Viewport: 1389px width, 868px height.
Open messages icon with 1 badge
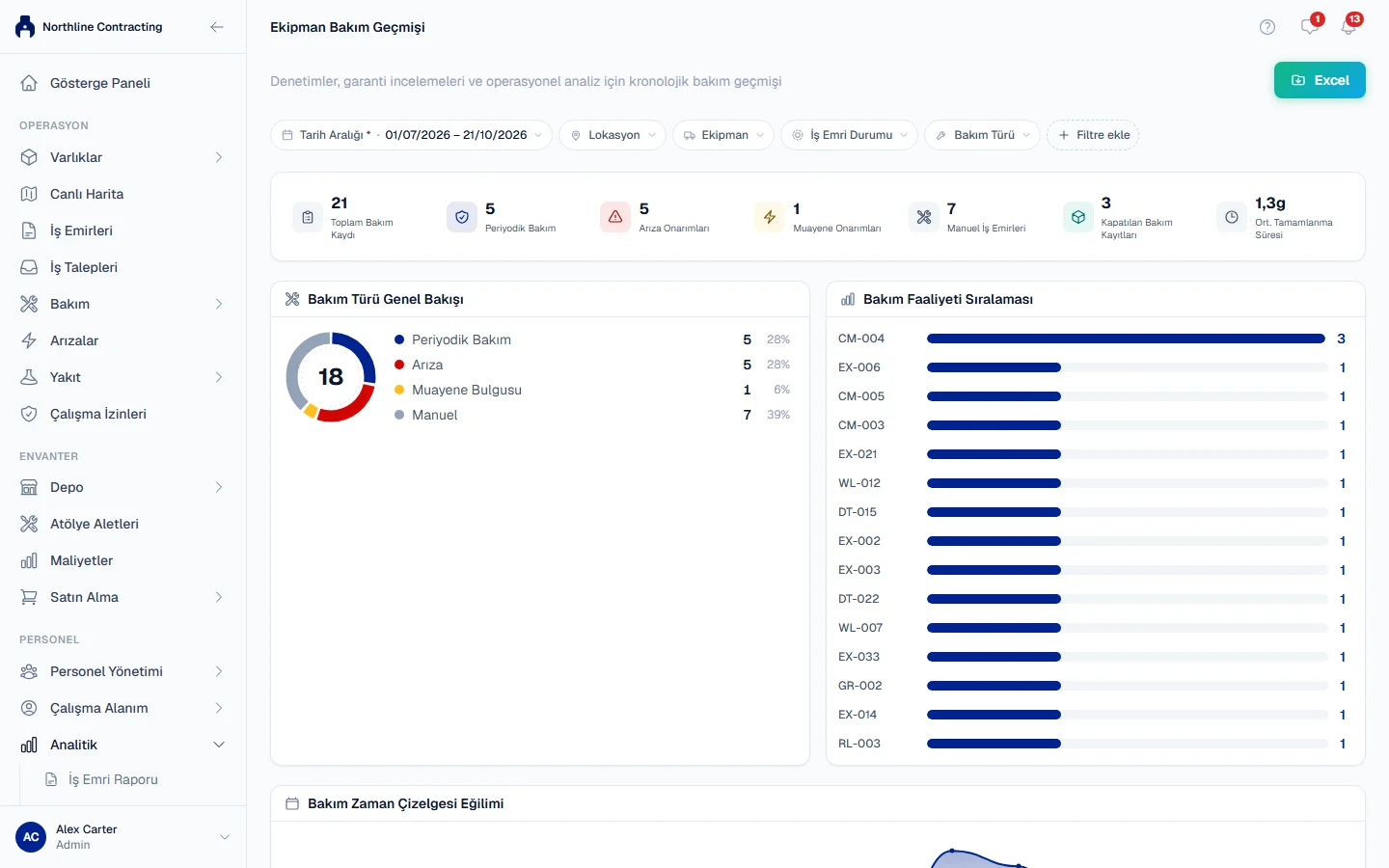coord(1310,26)
